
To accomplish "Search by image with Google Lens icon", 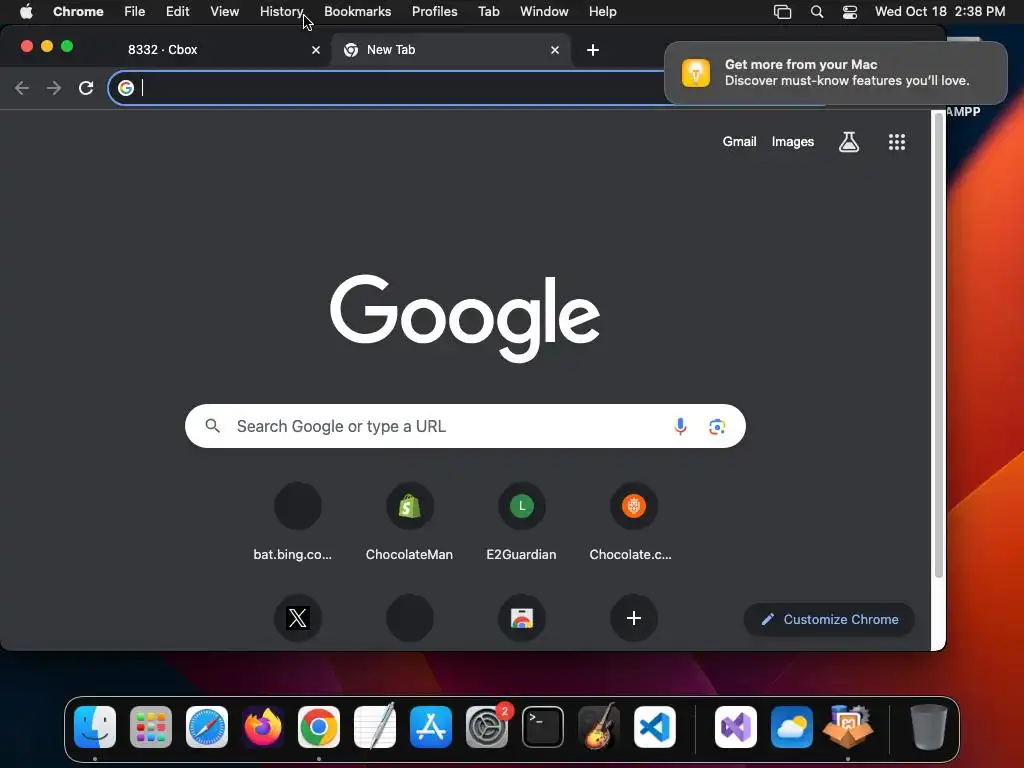I will coord(717,426).
